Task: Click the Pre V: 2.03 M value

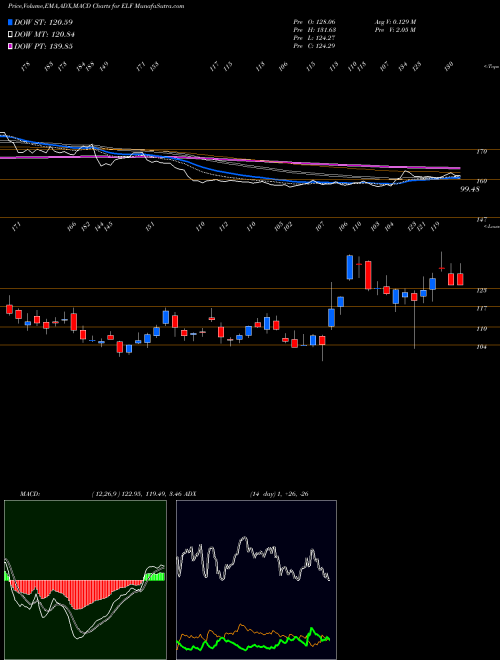Action: pos(395,29)
